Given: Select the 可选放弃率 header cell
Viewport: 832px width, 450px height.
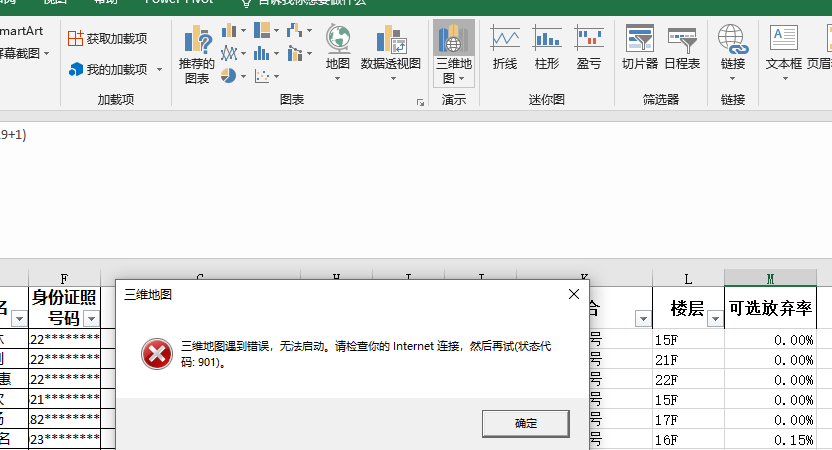Looking at the screenshot, I should 770,308.
